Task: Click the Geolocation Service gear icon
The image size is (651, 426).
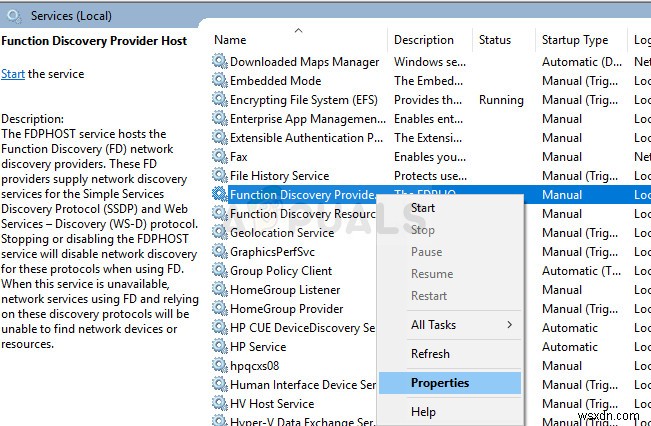Action: pos(220,233)
